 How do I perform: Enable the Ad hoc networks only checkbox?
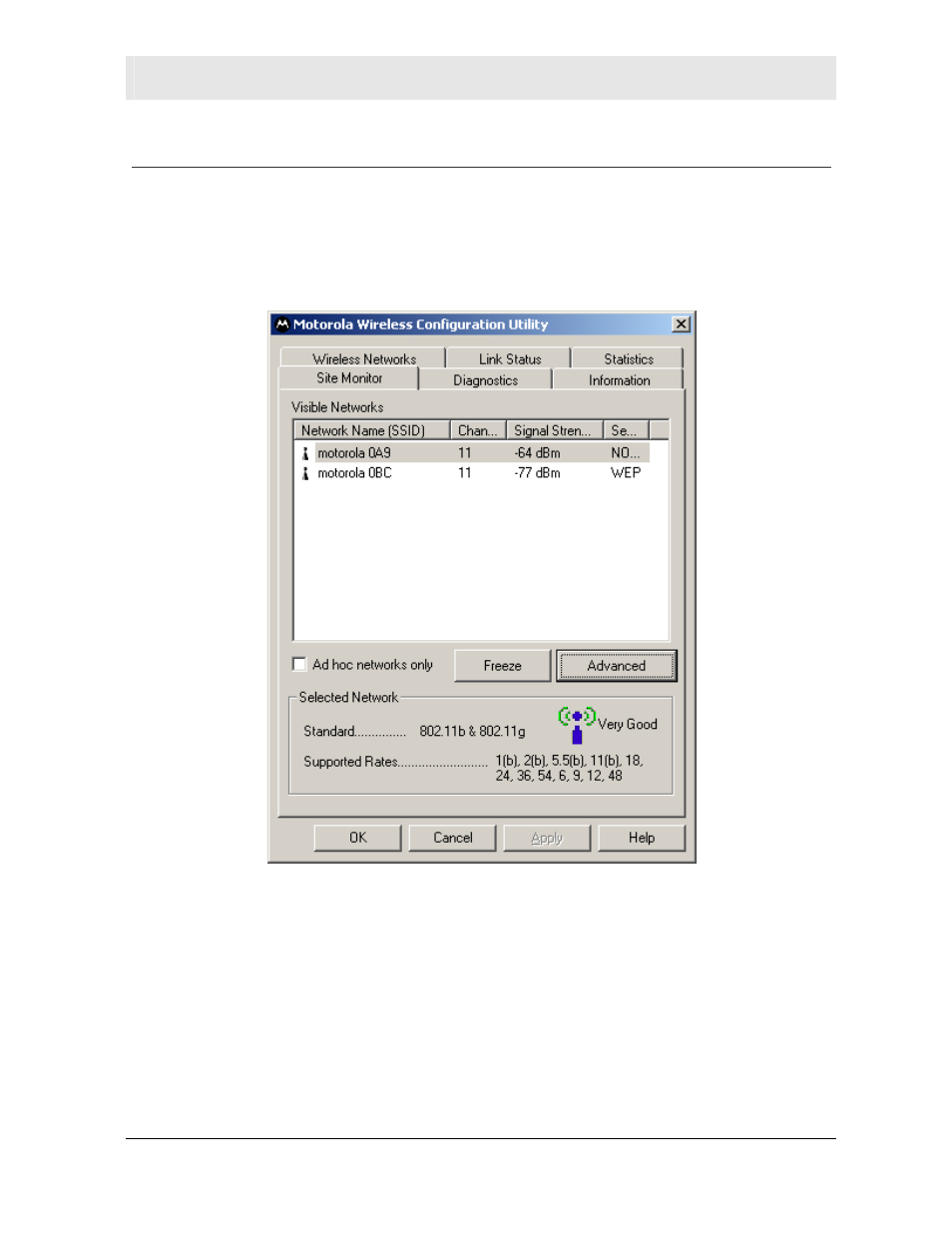299,665
